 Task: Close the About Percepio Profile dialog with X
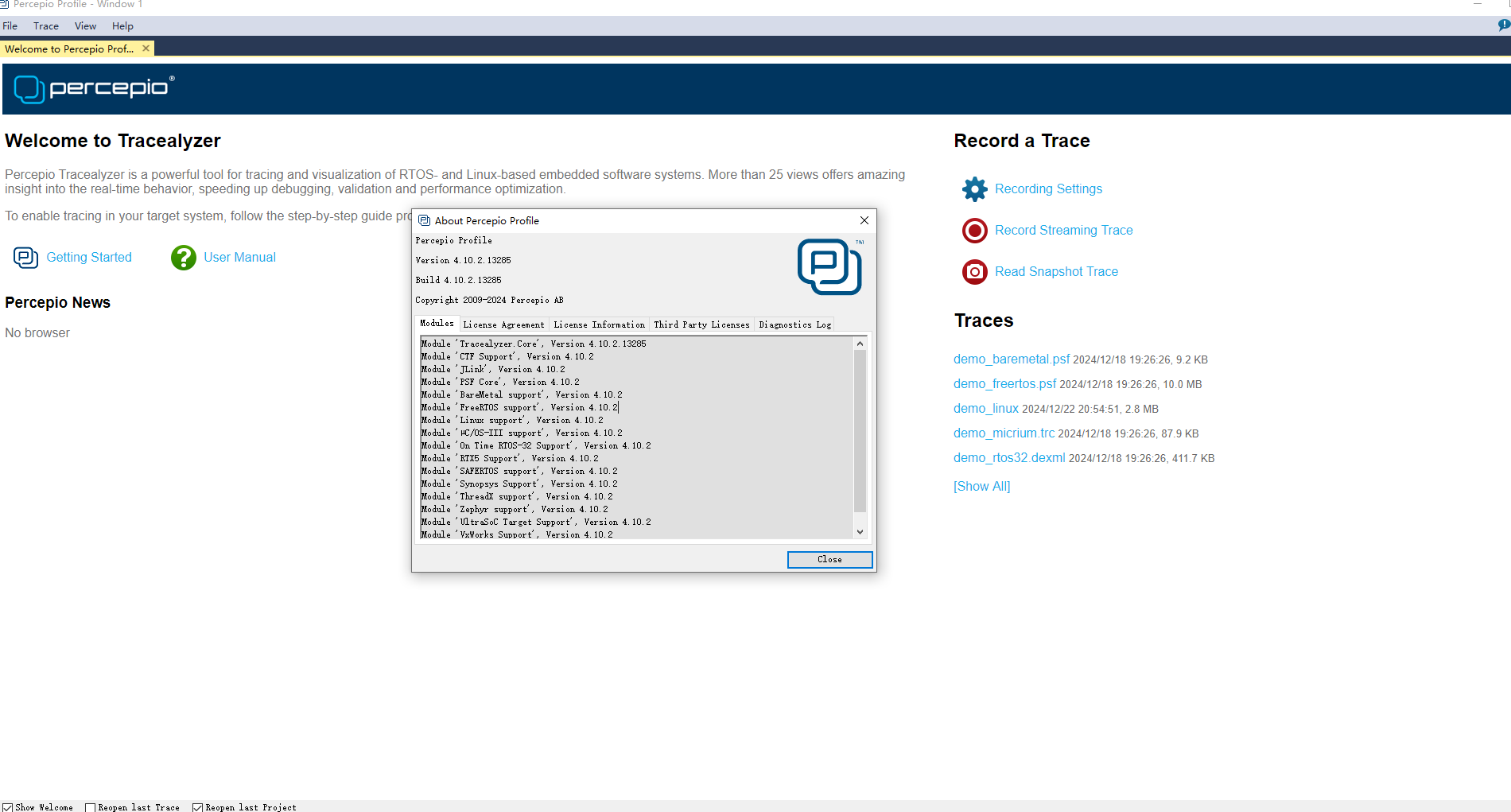(864, 220)
